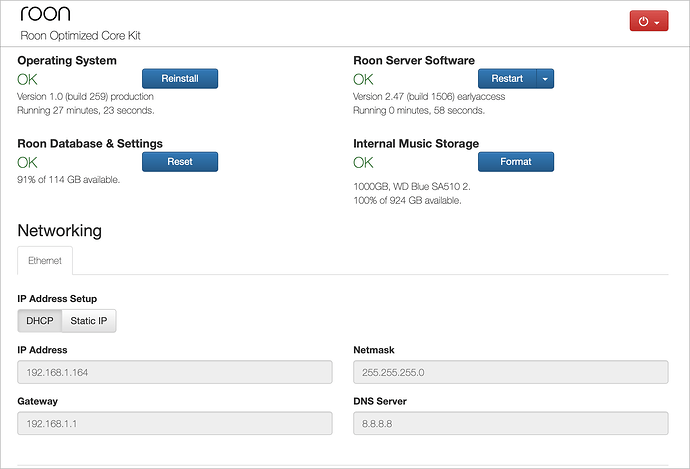
Task: Restart Roon Server Software
Action: [507, 78]
